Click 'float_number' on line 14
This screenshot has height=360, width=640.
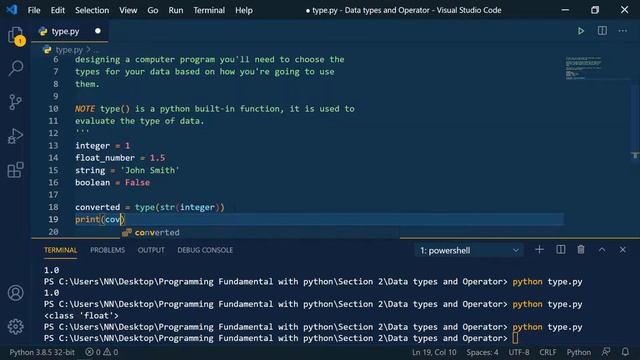pyautogui.click(x=105, y=158)
